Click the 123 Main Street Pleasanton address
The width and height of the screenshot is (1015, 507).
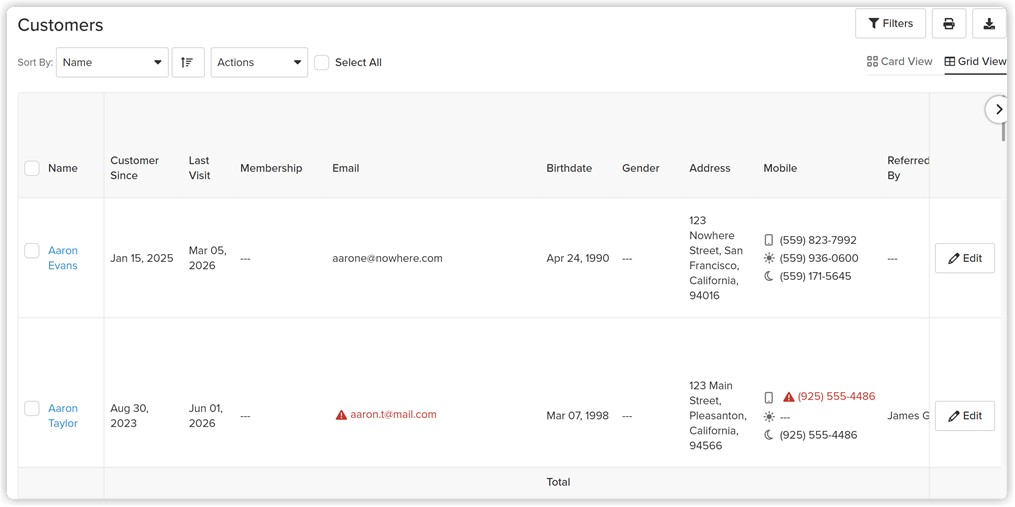[x=718, y=416]
